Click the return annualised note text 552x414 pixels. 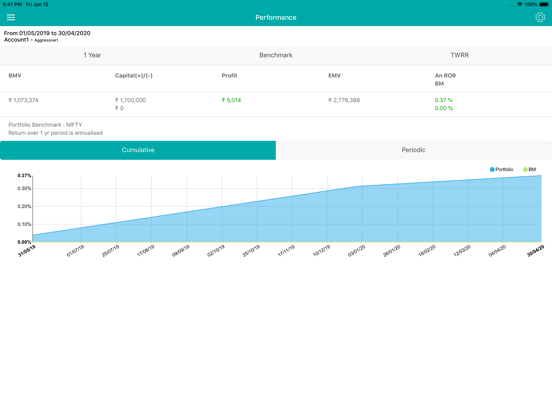coord(56,133)
